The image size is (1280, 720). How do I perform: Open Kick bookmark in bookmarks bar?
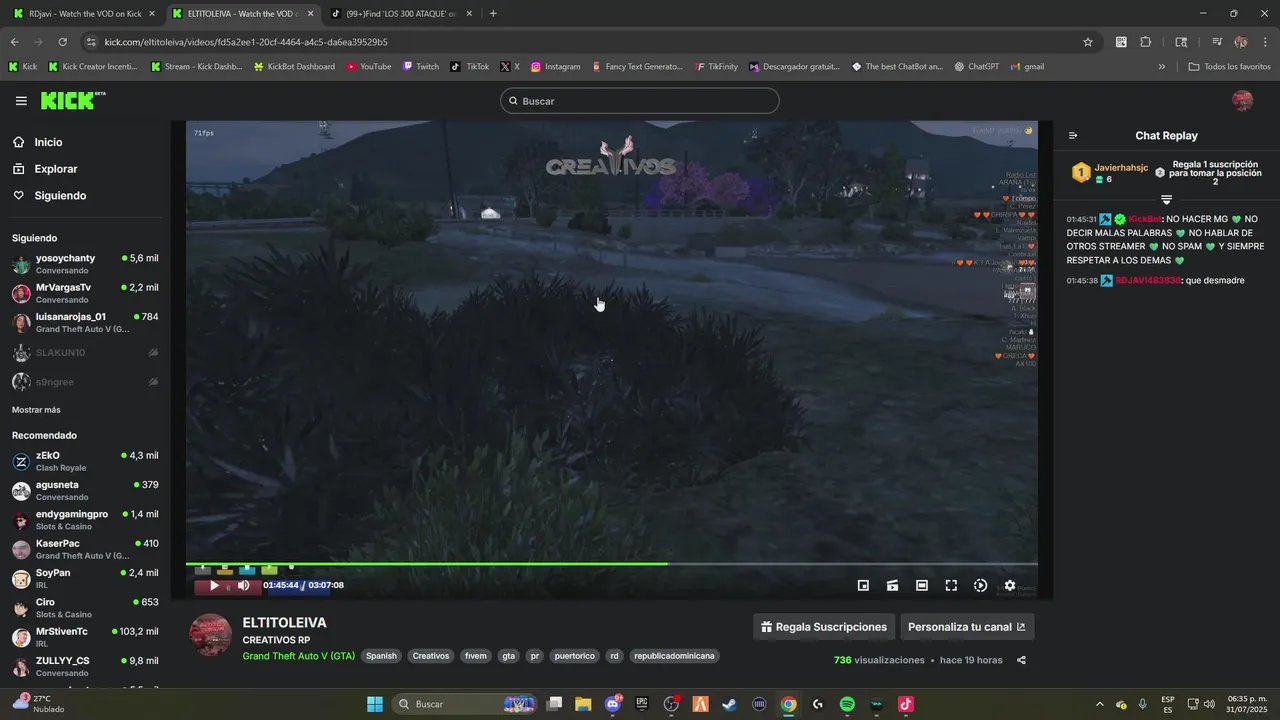point(23,67)
